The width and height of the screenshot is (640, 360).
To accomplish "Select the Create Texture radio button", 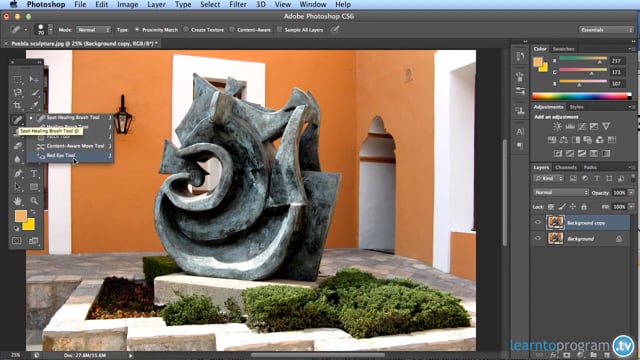I will click(186, 29).
